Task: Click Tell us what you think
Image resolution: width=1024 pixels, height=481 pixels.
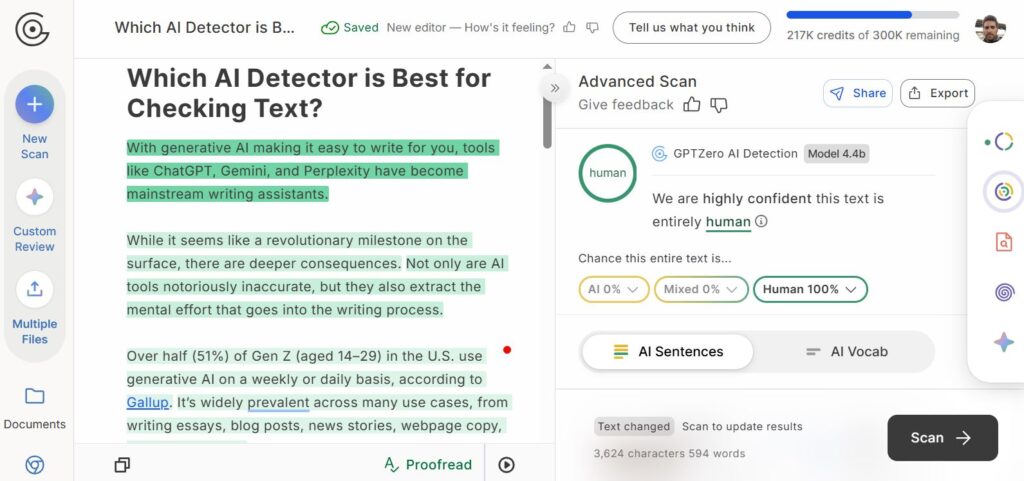Action: coord(692,27)
